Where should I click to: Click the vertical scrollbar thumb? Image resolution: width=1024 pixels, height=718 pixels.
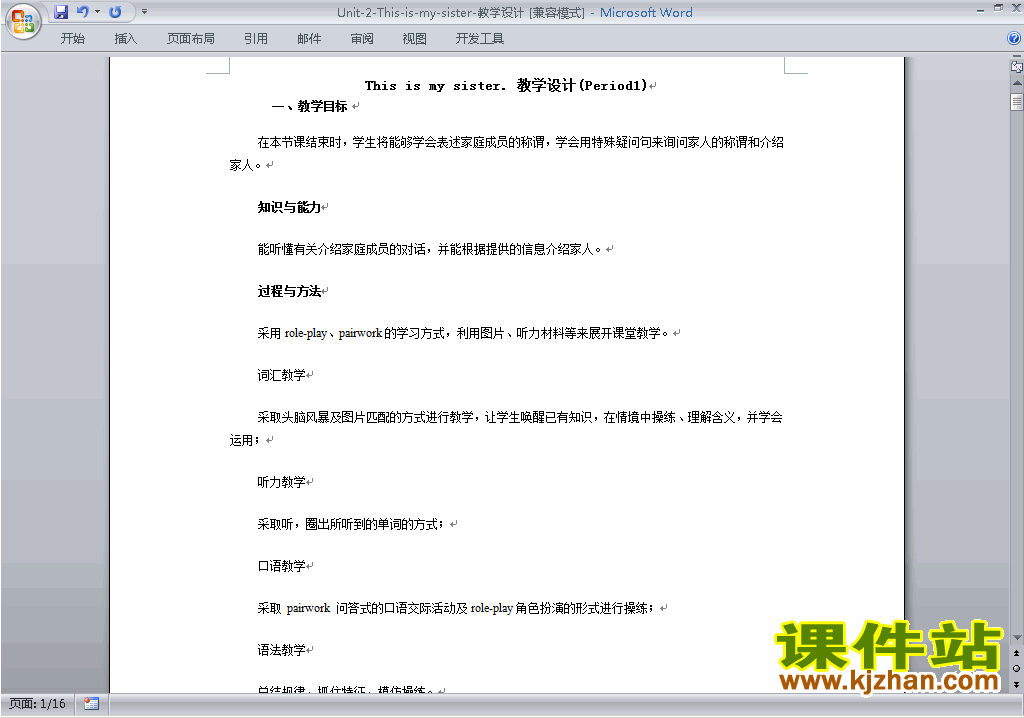[x=1017, y=102]
